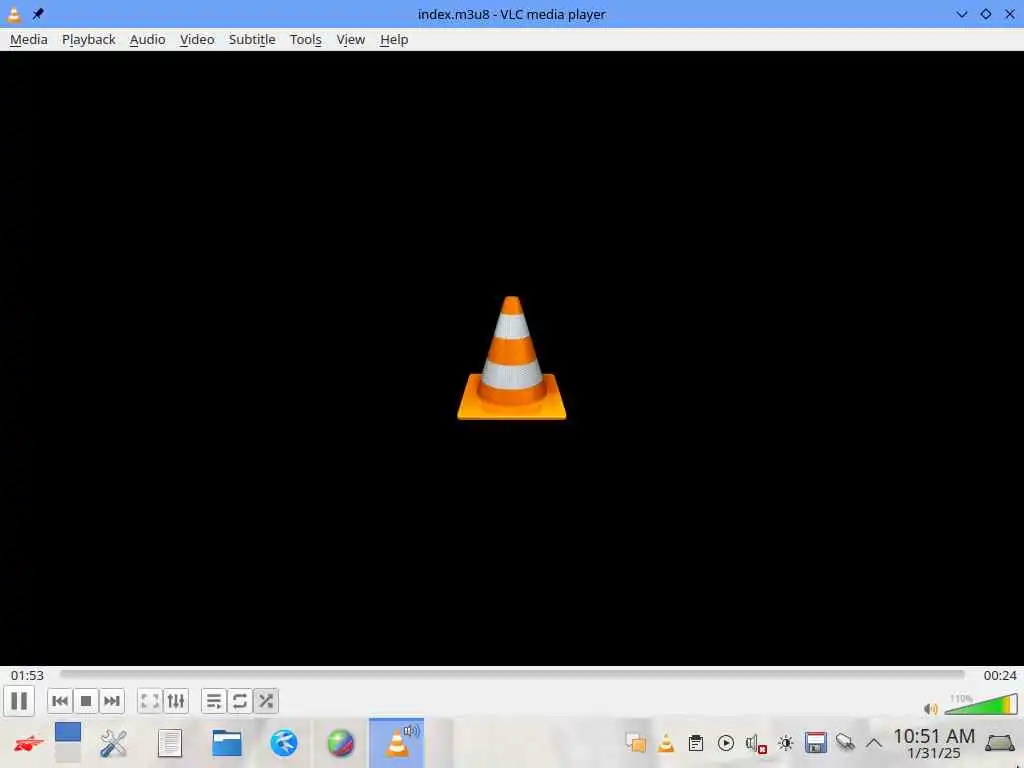The width and height of the screenshot is (1024, 768).
Task: Open the Media menu
Action: pos(29,40)
